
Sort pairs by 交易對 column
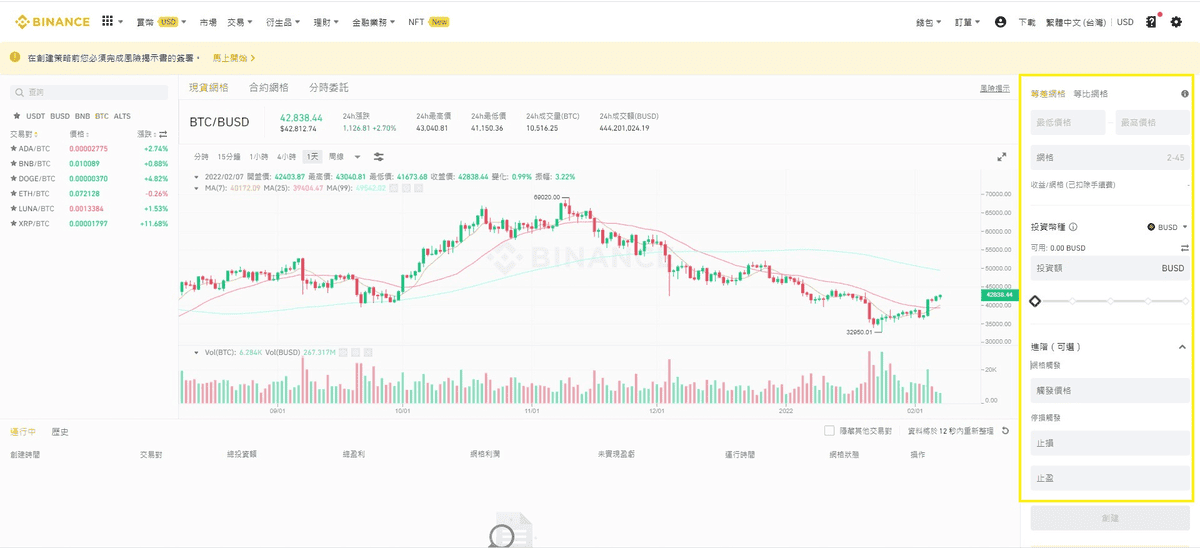[23, 133]
